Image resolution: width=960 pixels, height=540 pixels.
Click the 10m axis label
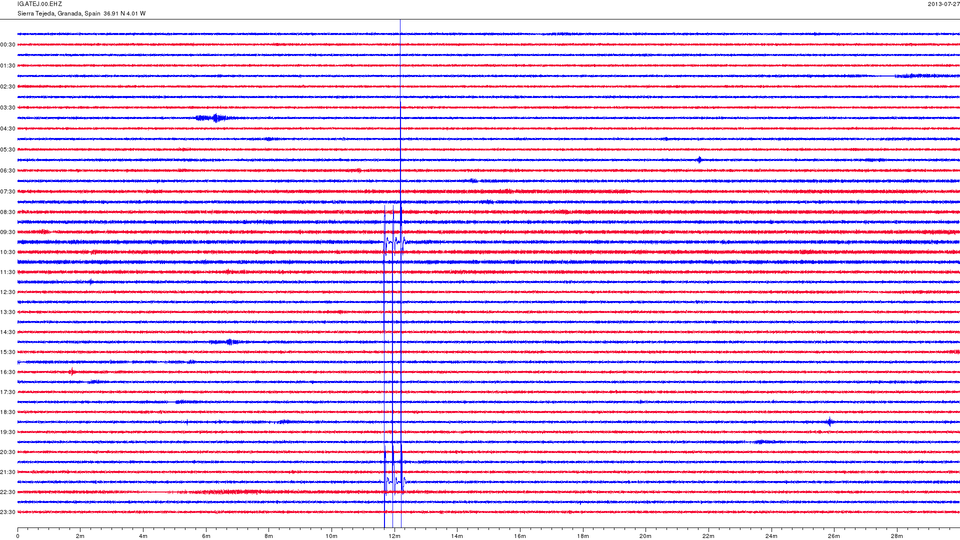coord(331,536)
